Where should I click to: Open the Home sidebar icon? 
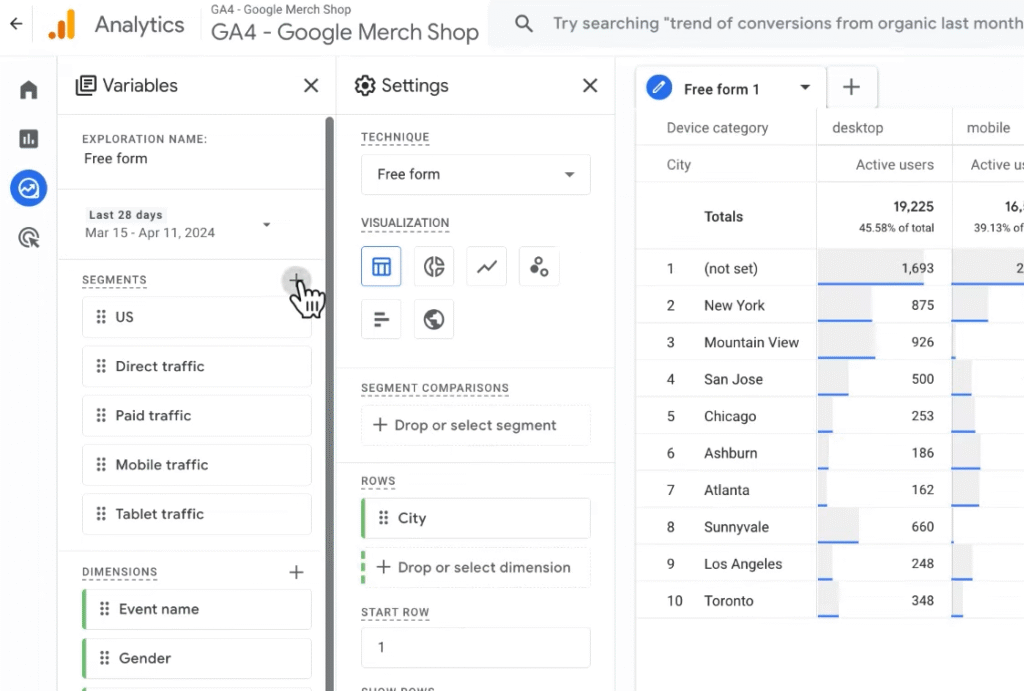(29, 89)
